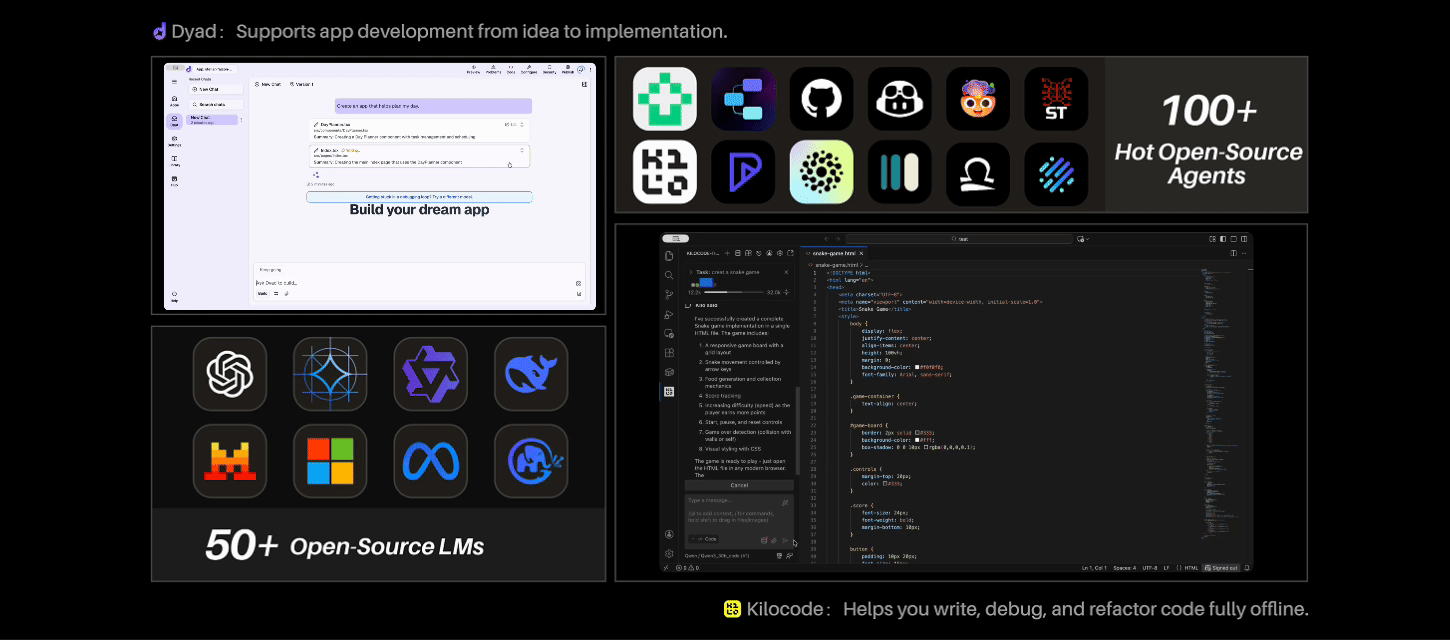Open the debugging-loop tip banner in Dyad
Viewport: 1450px width, 640px height.
[419, 197]
